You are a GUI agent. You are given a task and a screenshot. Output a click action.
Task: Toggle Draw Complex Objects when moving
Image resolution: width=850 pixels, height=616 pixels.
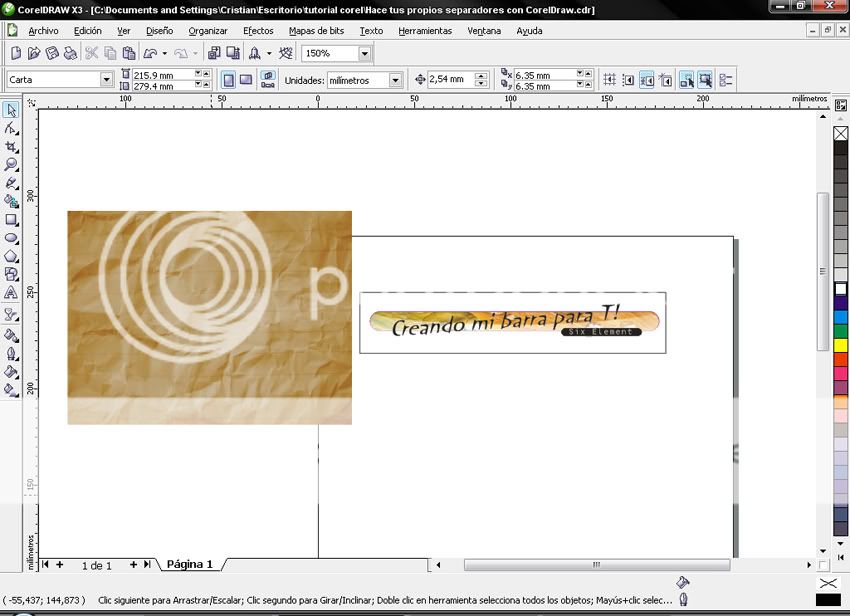click(x=686, y=80)
